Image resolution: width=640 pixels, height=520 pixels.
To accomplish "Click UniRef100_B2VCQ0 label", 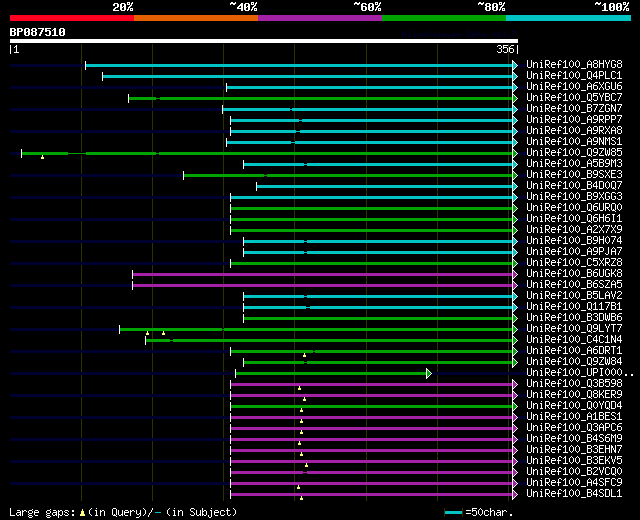I will (574, 472).
